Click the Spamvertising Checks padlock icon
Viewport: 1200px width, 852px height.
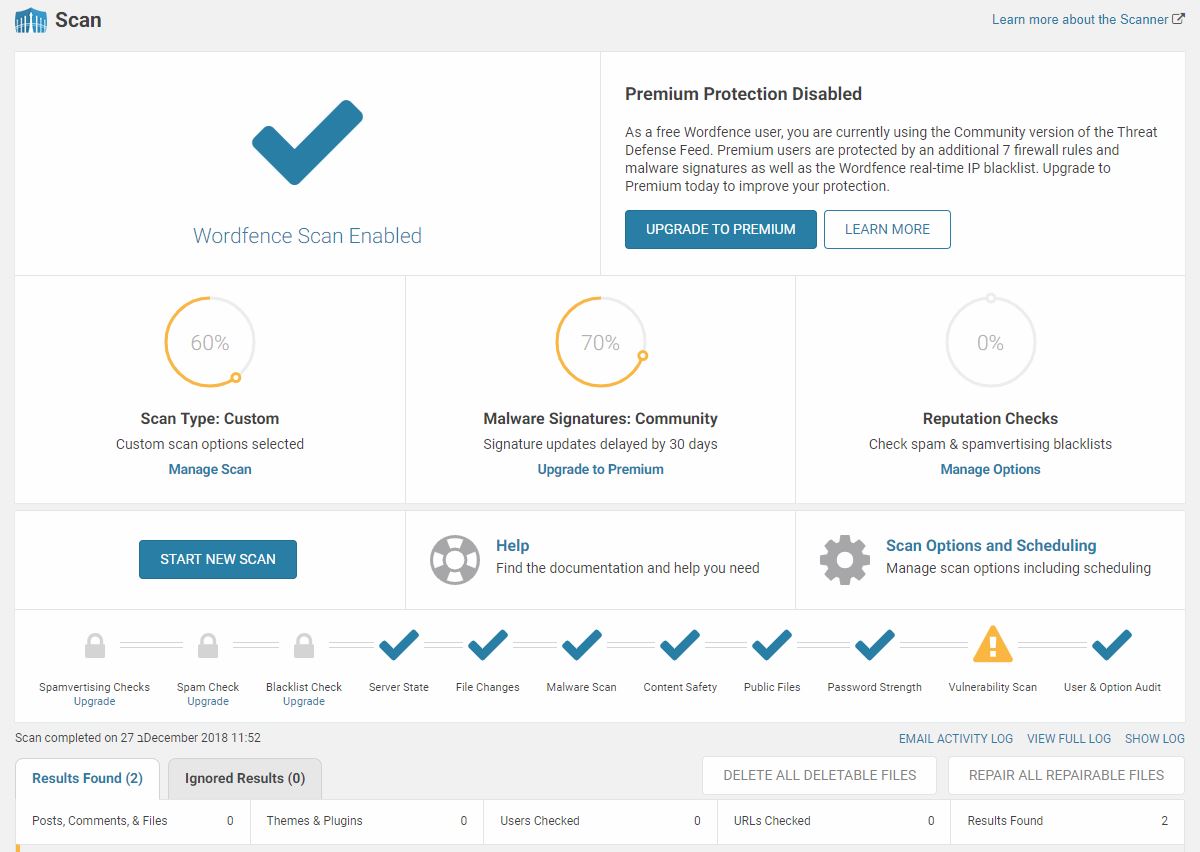coord(95,645)
